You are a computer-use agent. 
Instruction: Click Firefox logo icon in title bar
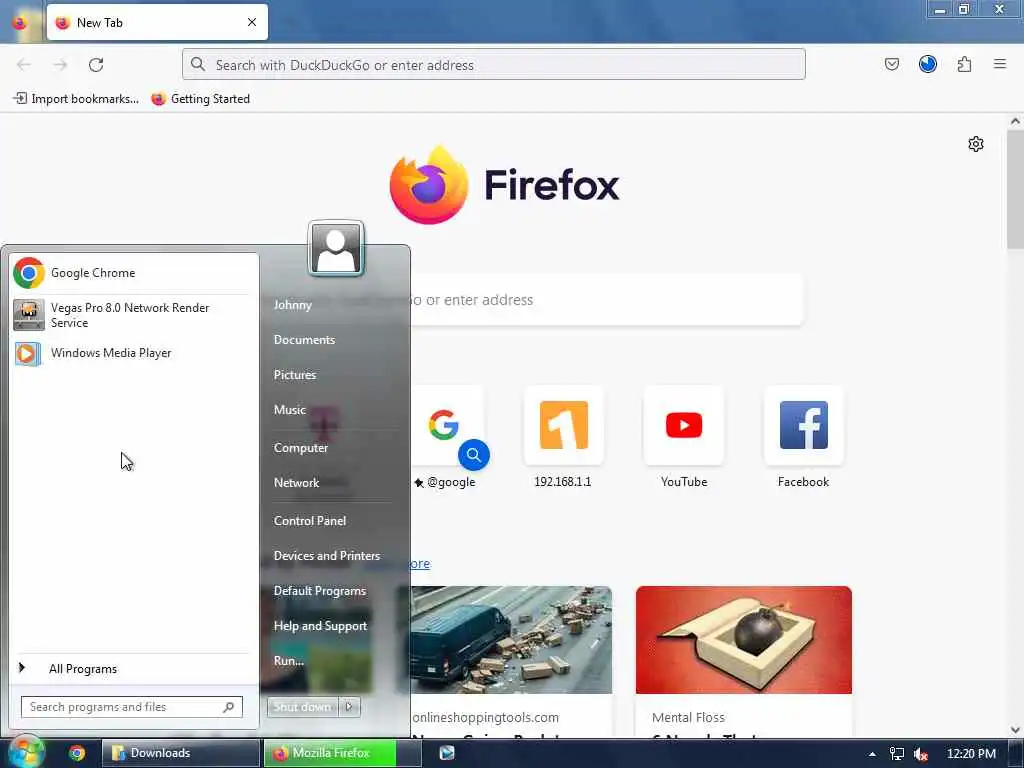(x=20, y=22)
